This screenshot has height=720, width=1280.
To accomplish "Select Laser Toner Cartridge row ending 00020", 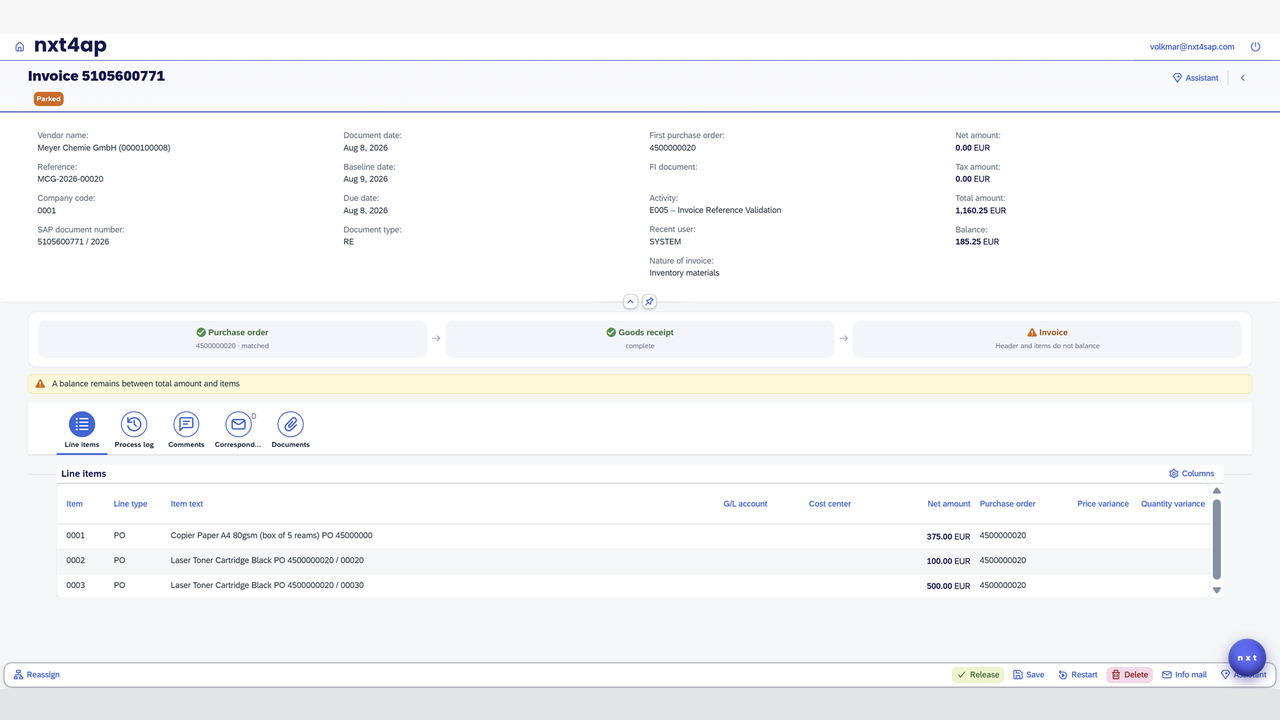I will coord(633,561).
